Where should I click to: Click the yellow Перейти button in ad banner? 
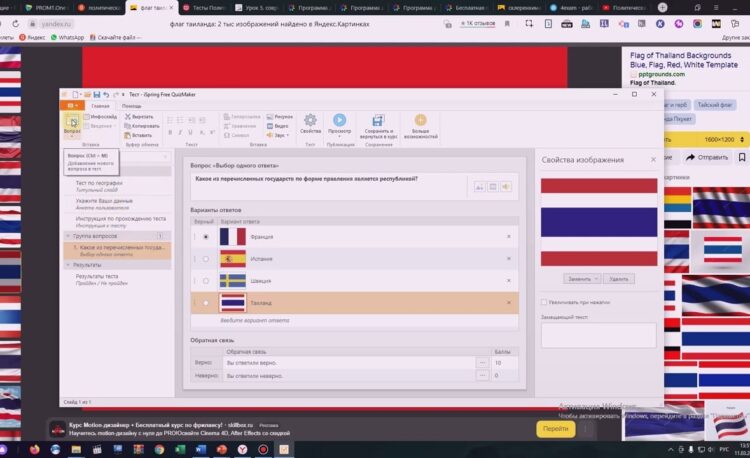pyautogui.click(x=555, y=427)
